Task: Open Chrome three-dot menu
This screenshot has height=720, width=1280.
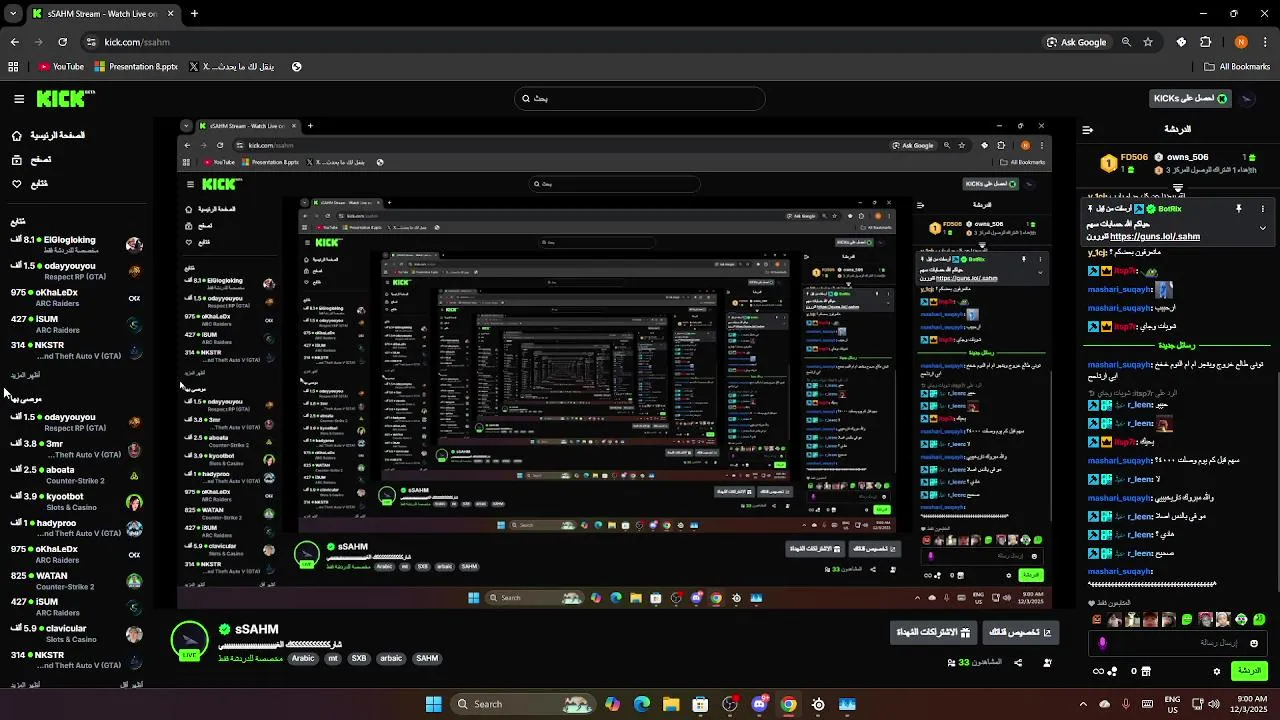Action: (1265, 42)
